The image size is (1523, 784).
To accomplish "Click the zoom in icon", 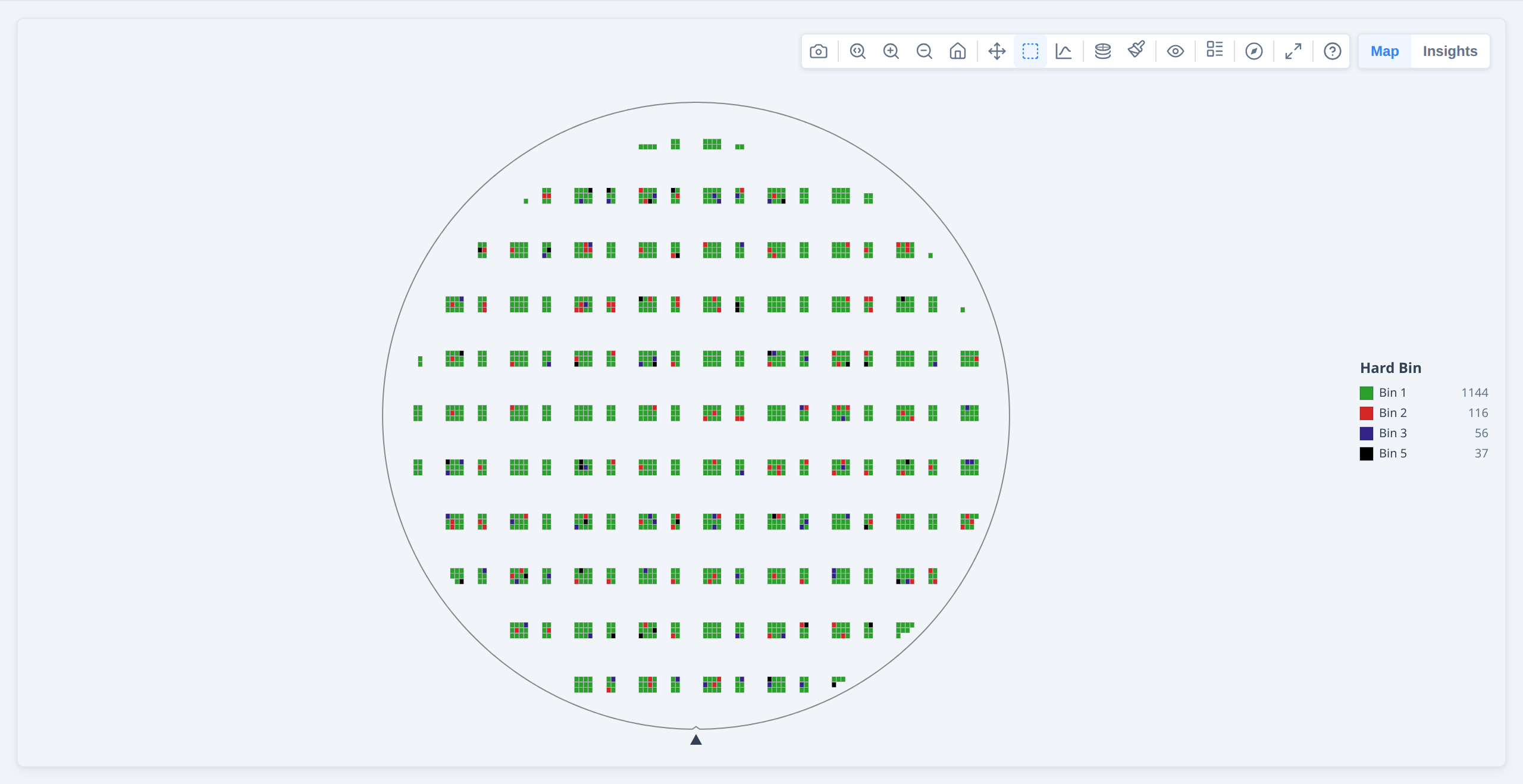I will [x=891, y=51].
